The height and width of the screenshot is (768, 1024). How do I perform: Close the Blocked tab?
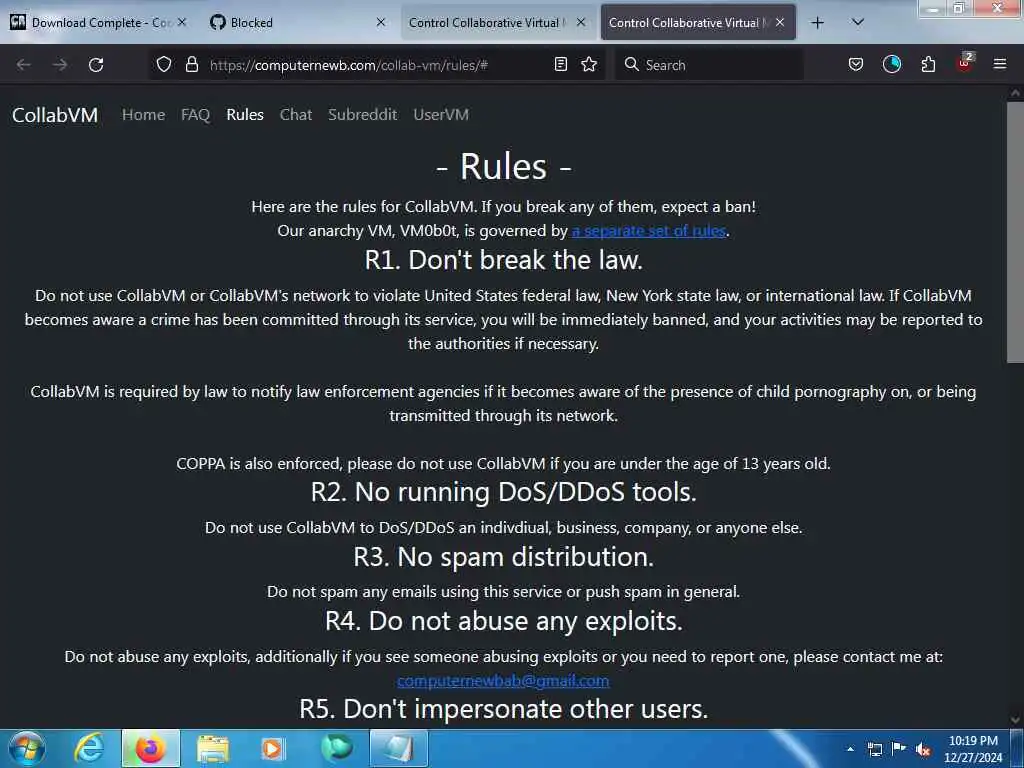point(381,22)
